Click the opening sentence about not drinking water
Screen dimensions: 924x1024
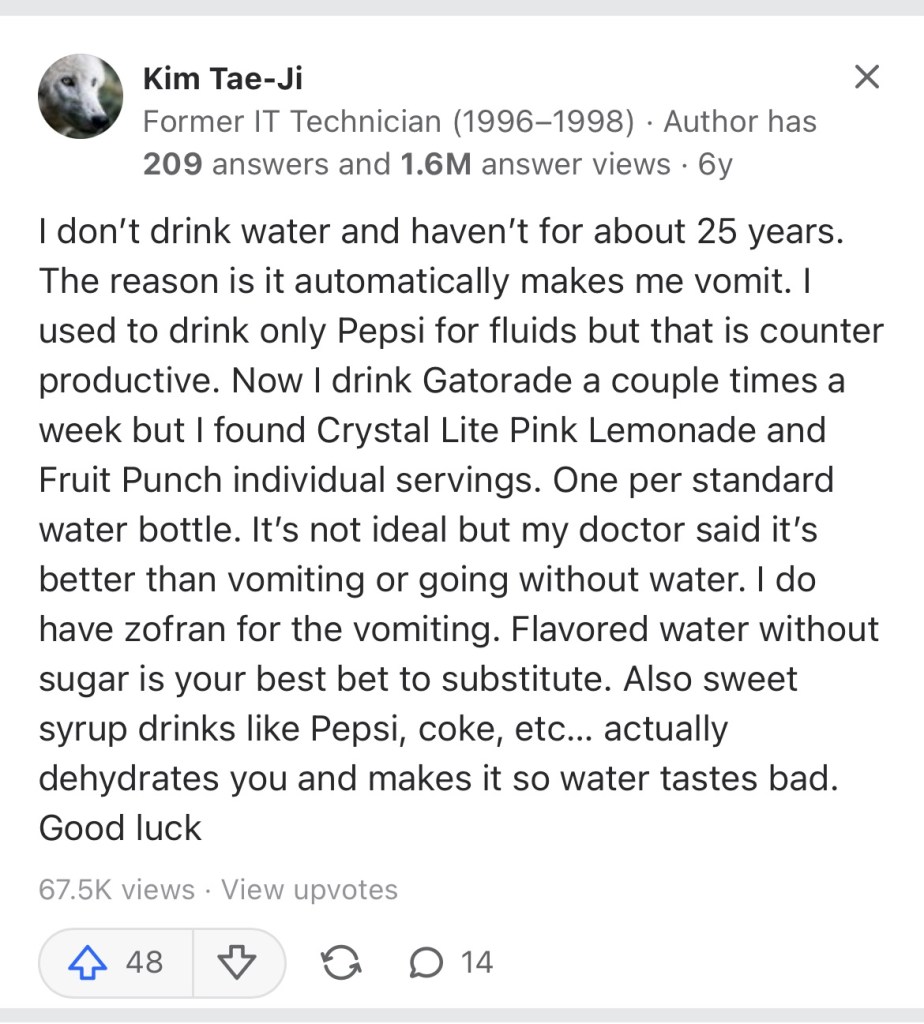click(440, 233)
